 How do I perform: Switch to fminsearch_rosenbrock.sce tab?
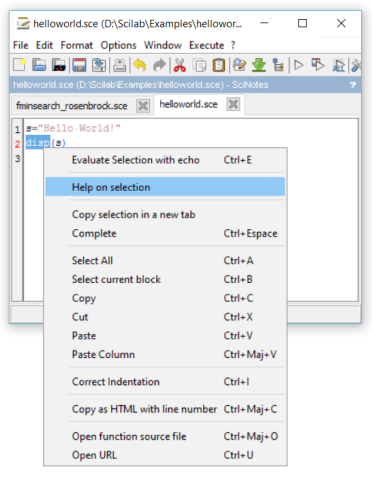pos(72,106)
